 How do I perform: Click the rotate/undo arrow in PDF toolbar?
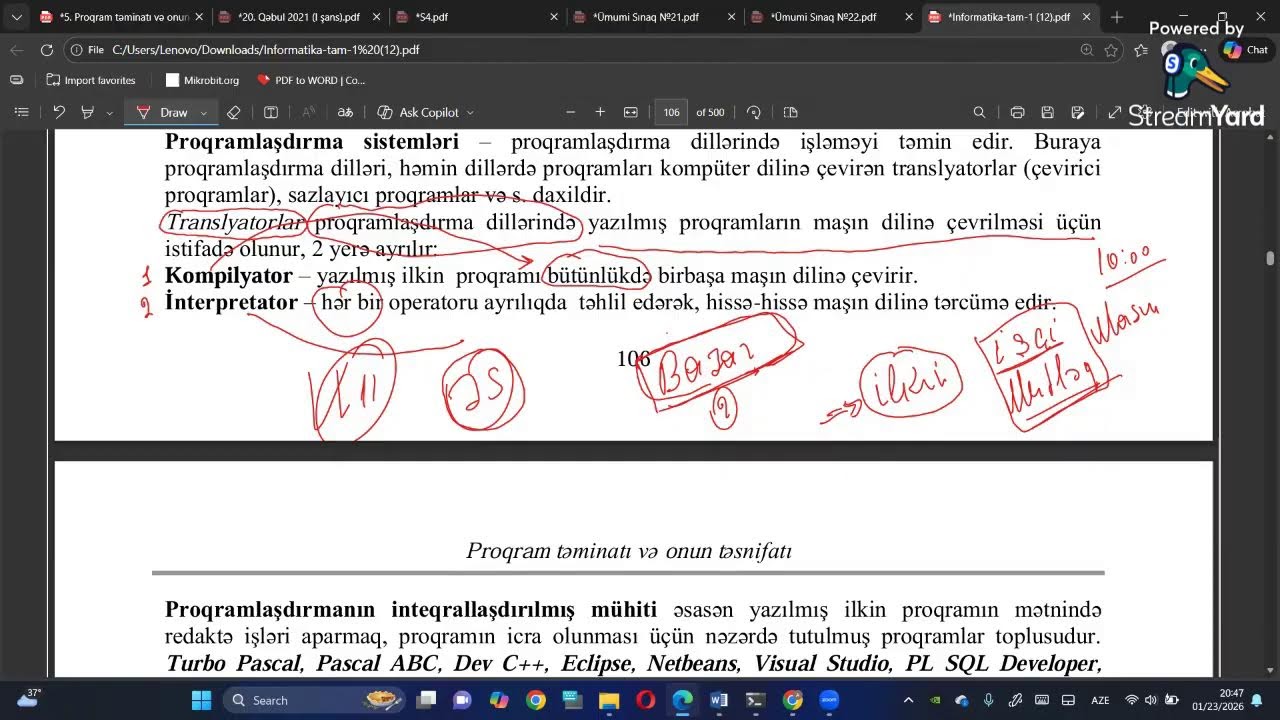click(59, 112)
